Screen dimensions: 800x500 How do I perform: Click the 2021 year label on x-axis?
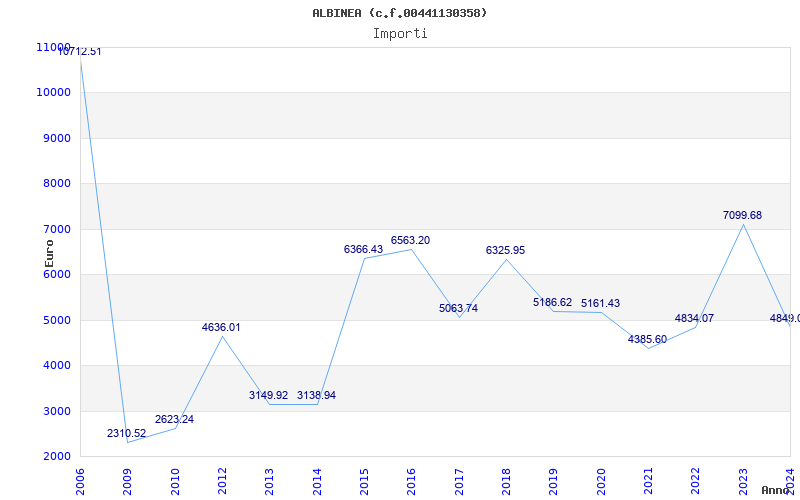648,482
